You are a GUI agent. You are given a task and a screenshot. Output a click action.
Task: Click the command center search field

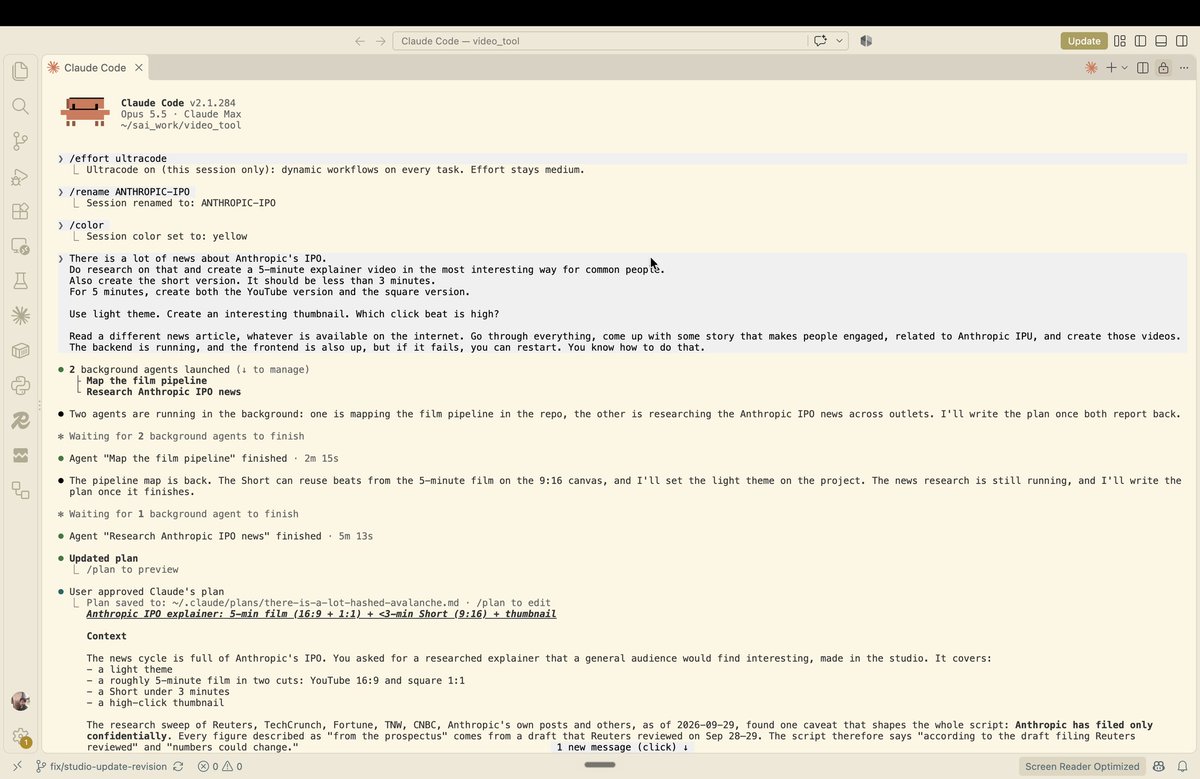click(600, 41)
